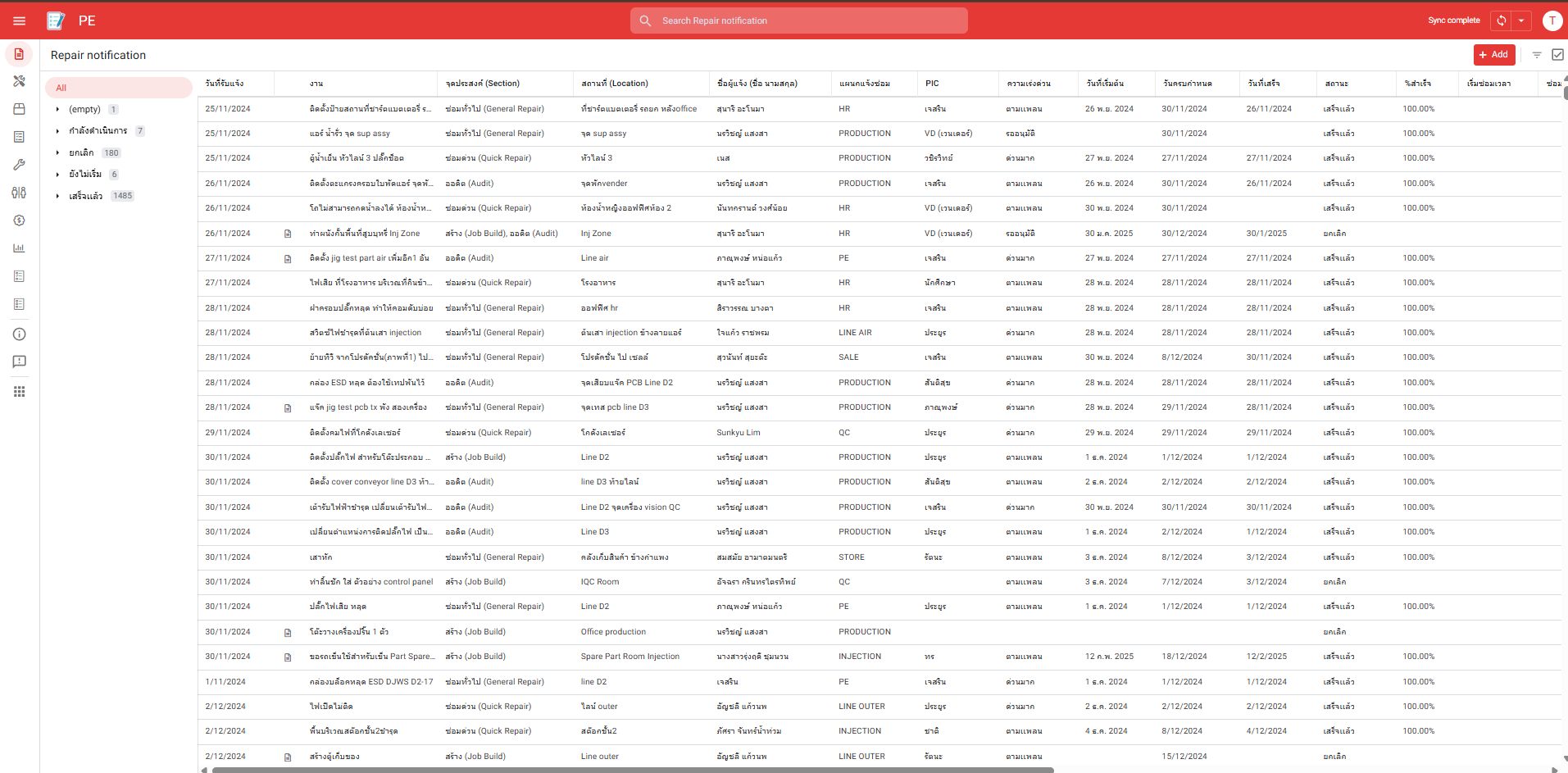Open the checklist view below the box icon
Viewport: 1568px width, 773px height.
pos(19,137)
